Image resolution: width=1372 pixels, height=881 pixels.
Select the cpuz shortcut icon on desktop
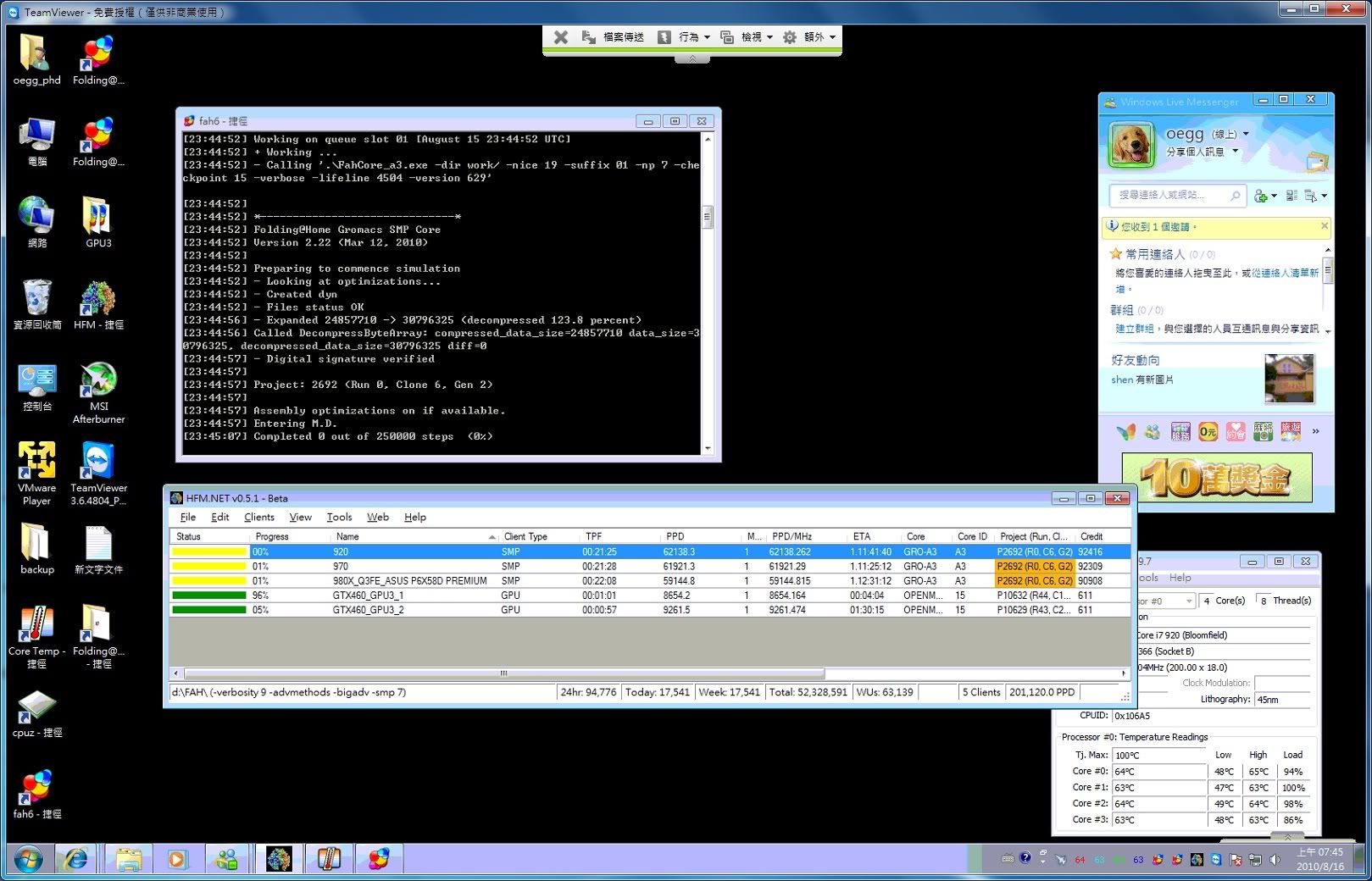(x=36, y=714)
